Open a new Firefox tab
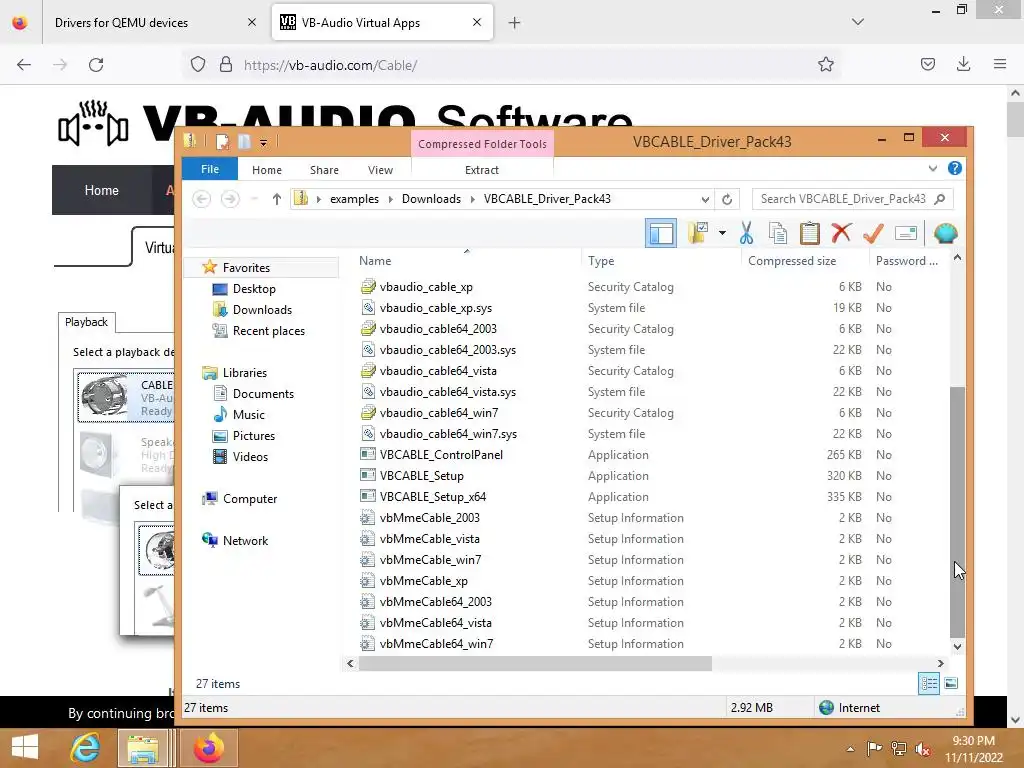Image resolution: width=1024 pixels, height=768 pixels. (x=515, y=23)
